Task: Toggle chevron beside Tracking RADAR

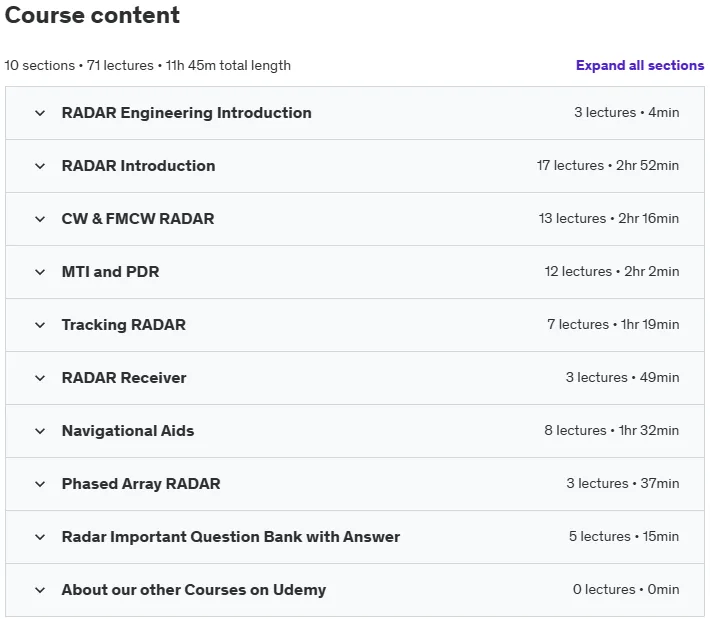Action: 40,325
